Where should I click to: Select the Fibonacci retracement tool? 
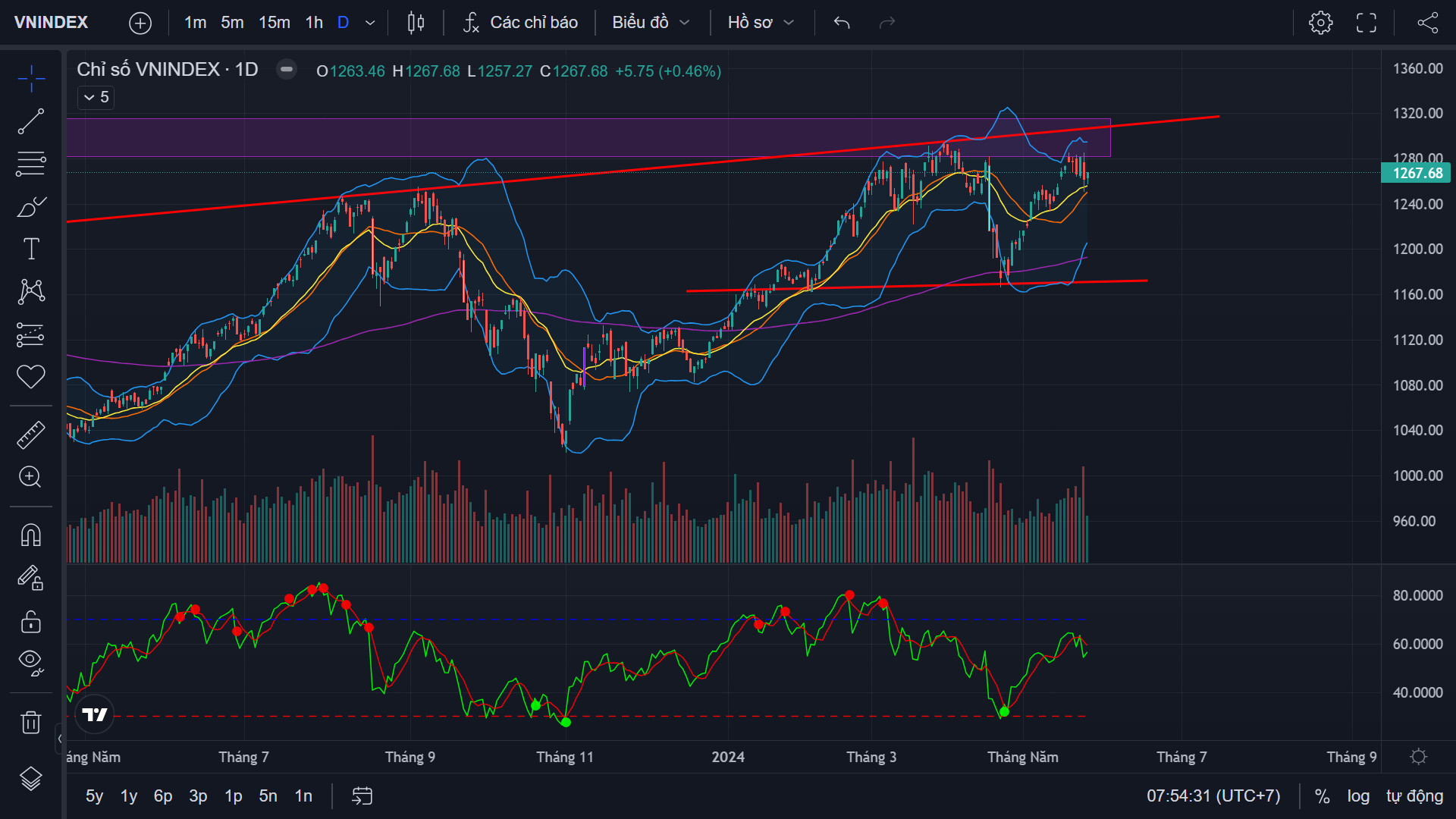(x=31, y=164)
